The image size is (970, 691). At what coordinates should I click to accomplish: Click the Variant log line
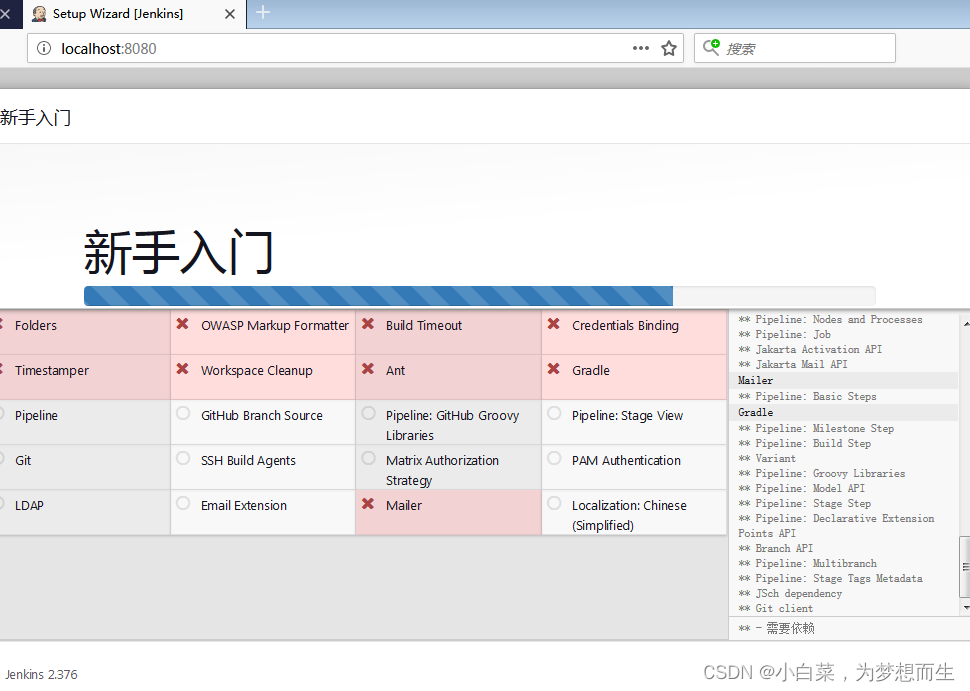point(767,458)
